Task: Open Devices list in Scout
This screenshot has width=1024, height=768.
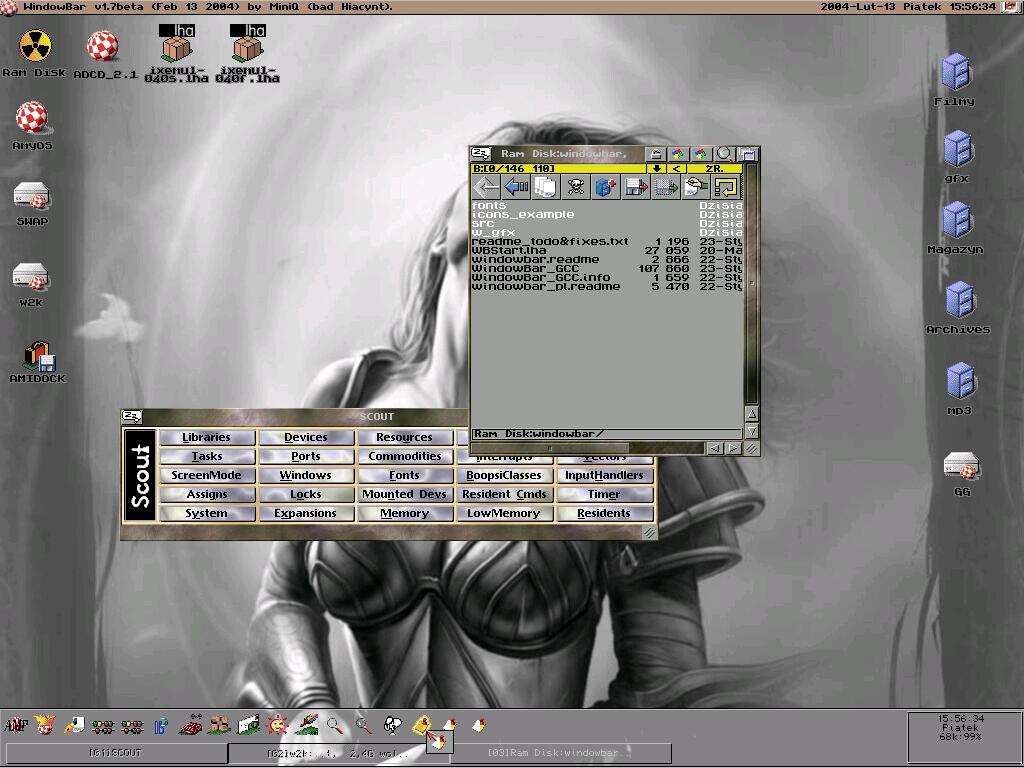Action: coord(306,438)
